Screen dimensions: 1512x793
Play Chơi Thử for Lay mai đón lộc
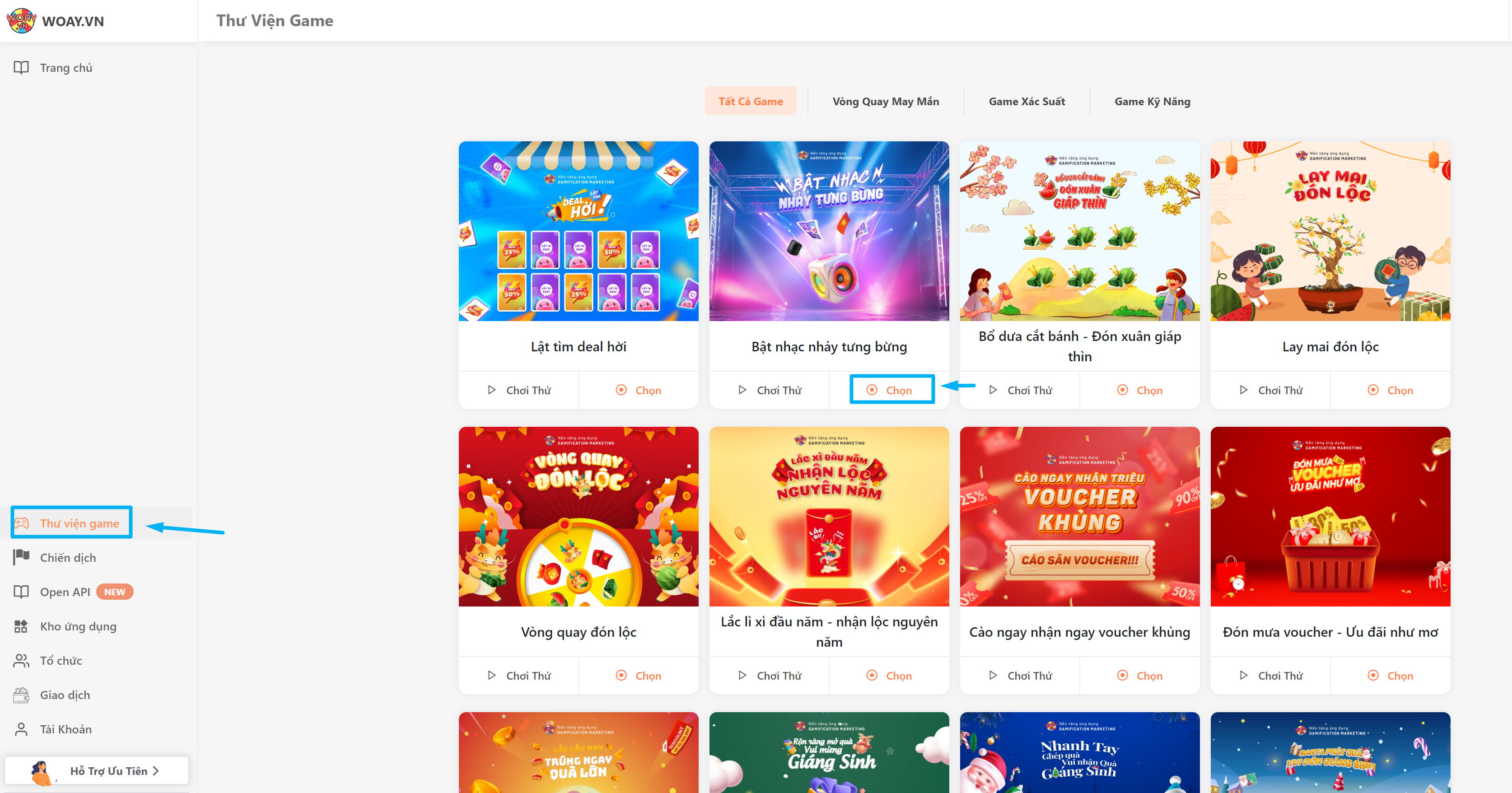click(1271, 390)
